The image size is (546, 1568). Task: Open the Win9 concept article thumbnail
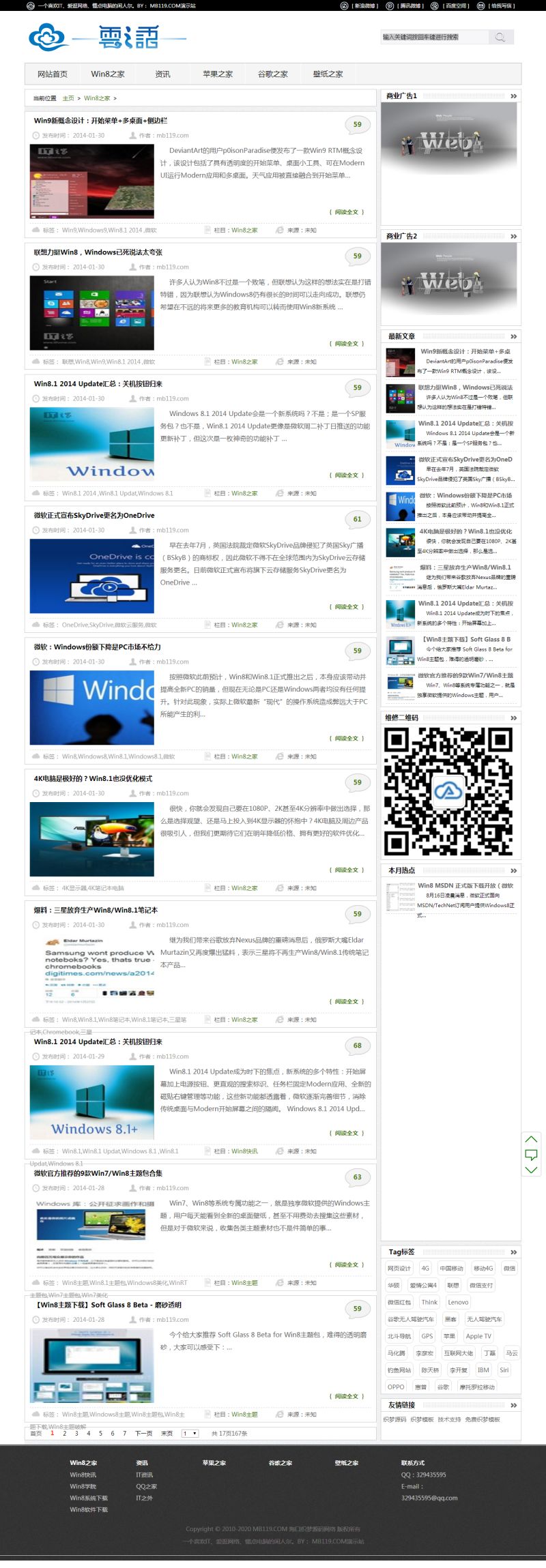point(92,181)
